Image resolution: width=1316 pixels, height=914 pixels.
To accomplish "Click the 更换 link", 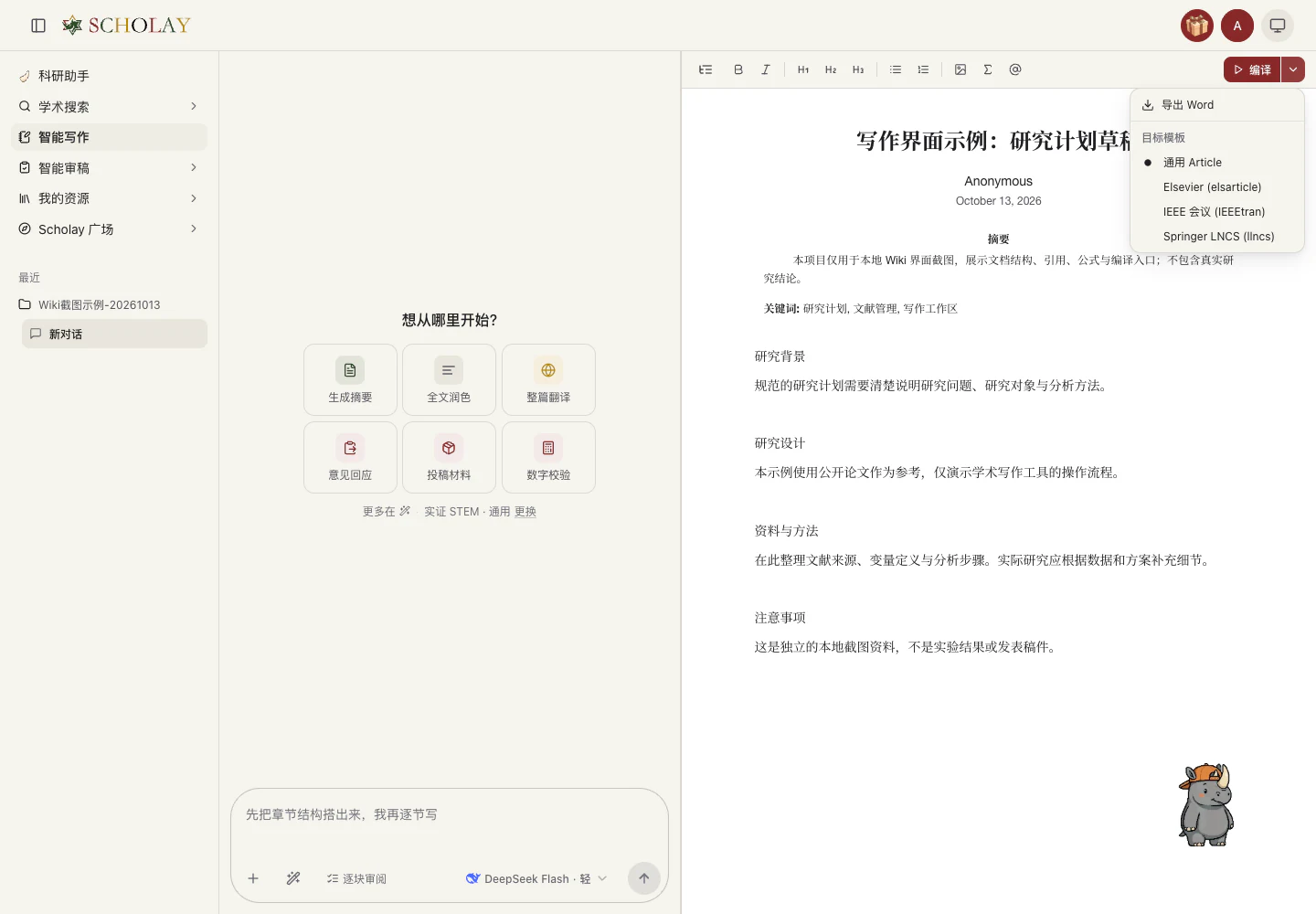I will pyautogui.click(x=525, y=512).
